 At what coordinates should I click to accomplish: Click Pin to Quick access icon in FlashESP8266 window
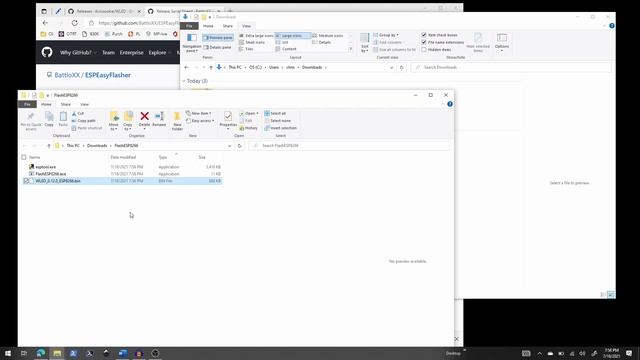coord(31,121)
